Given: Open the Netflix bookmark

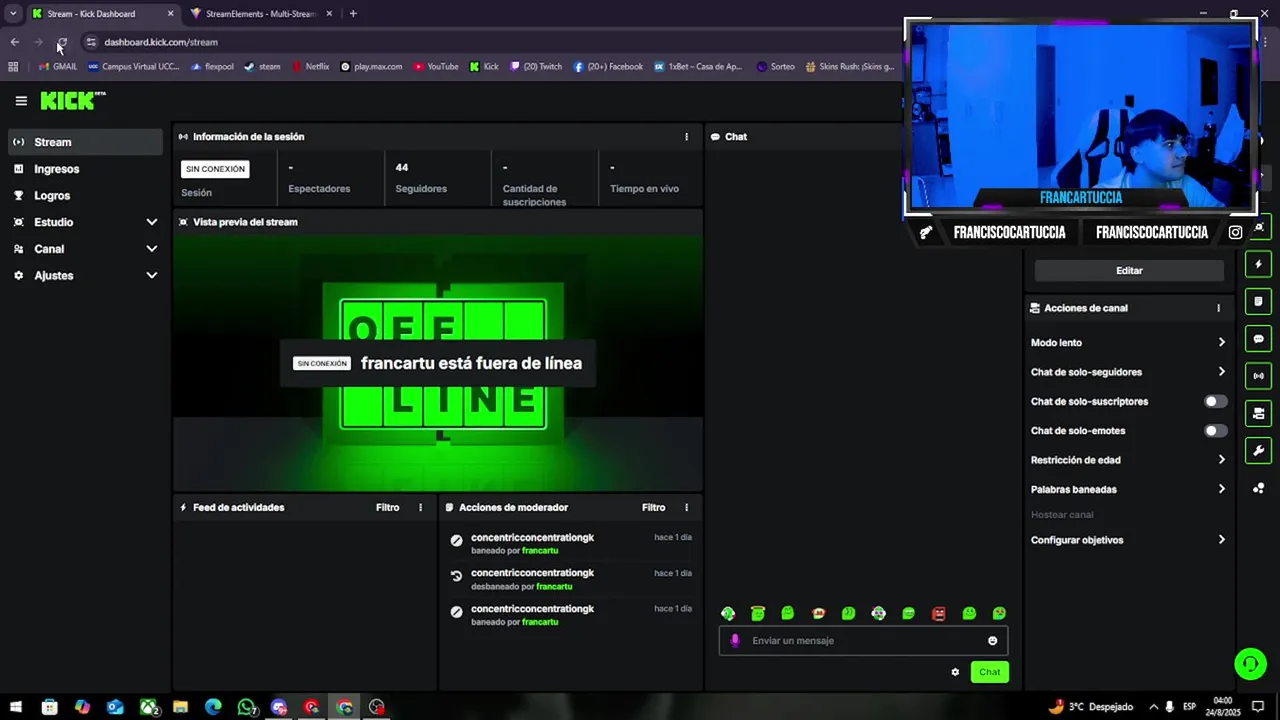Looking at the screenshot, I should tap(310, 67).
